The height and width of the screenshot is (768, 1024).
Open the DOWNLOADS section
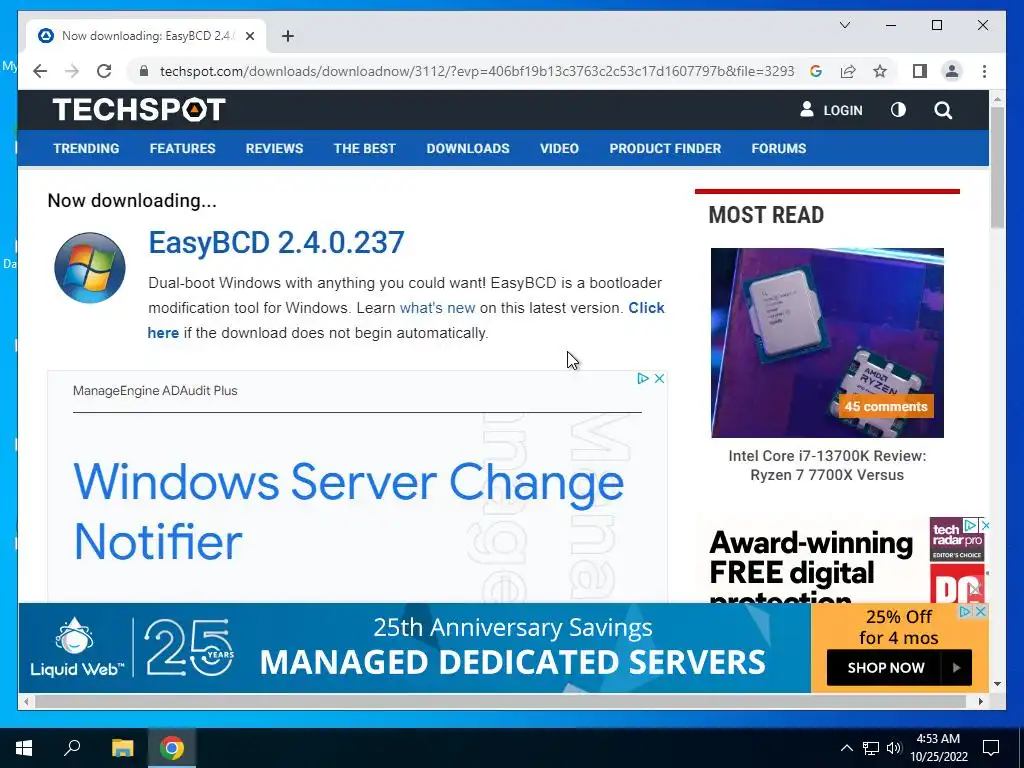point(468,148)
